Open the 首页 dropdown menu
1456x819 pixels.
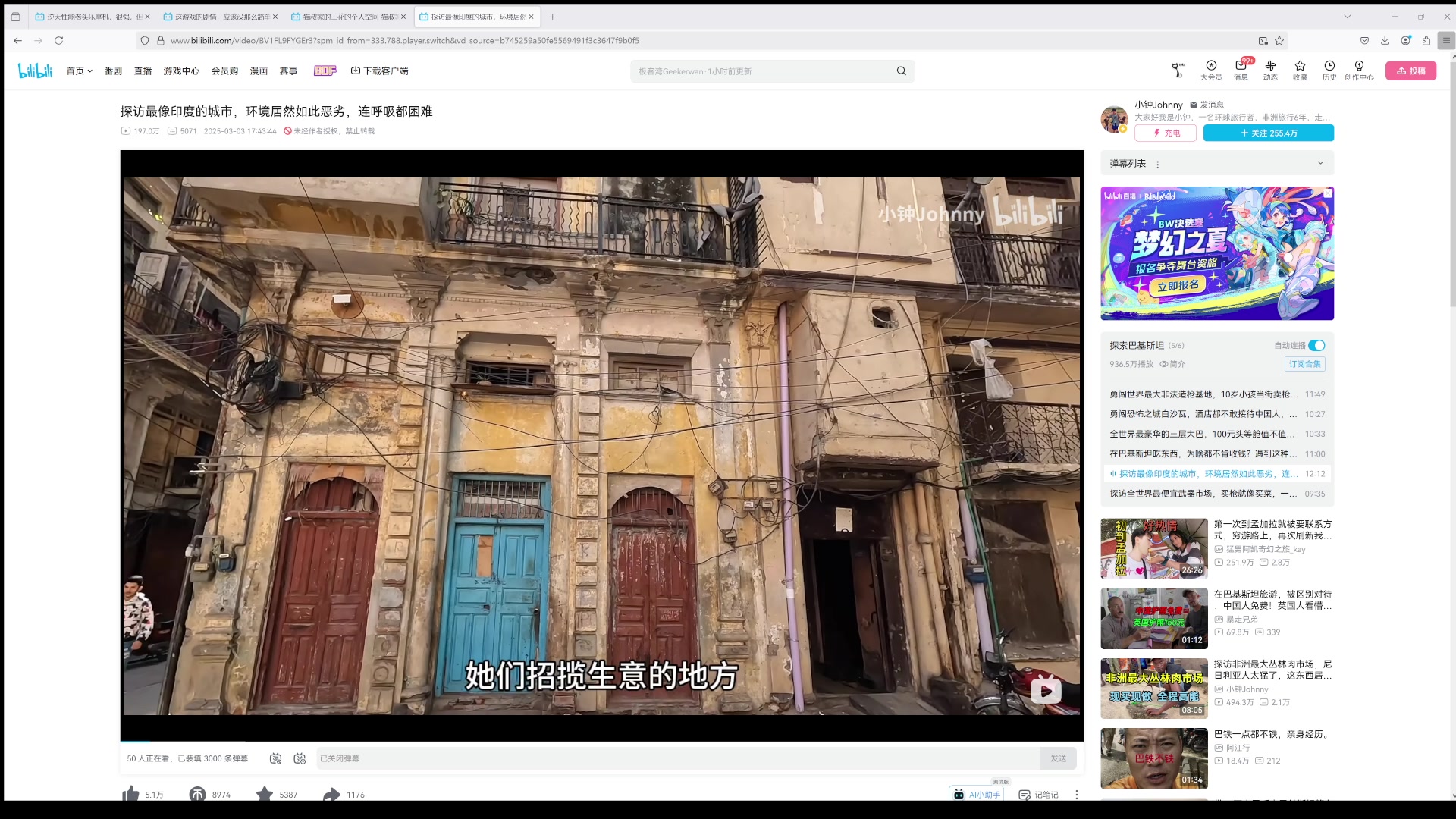pos(79,71)
